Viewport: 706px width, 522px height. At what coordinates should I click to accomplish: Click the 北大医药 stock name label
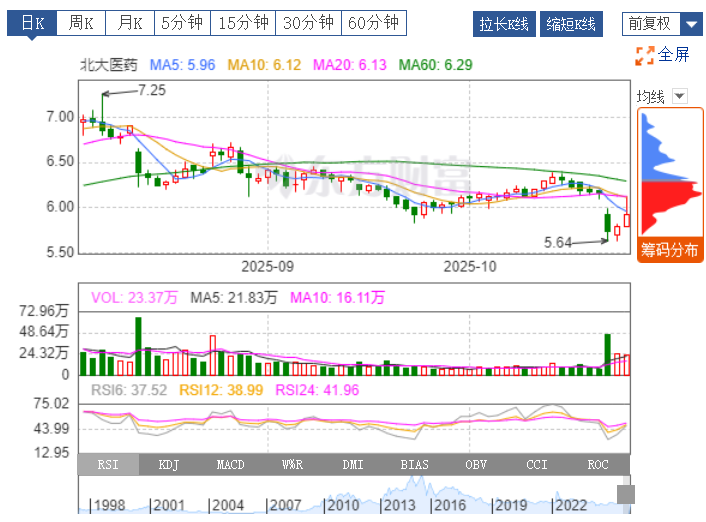click(109, 65)
